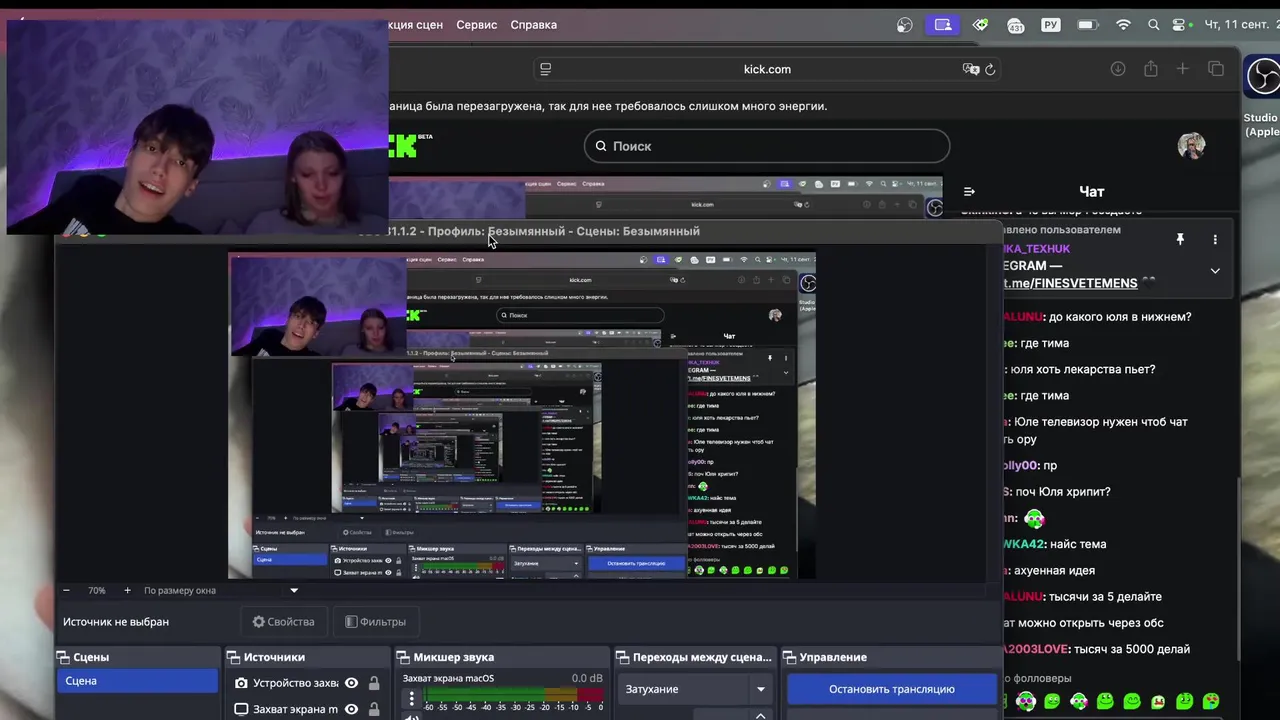This screenshot has width=1280, height=720.
Task: Click the Чат header title
Action: pyautogui.click(x=1091, y=192)
